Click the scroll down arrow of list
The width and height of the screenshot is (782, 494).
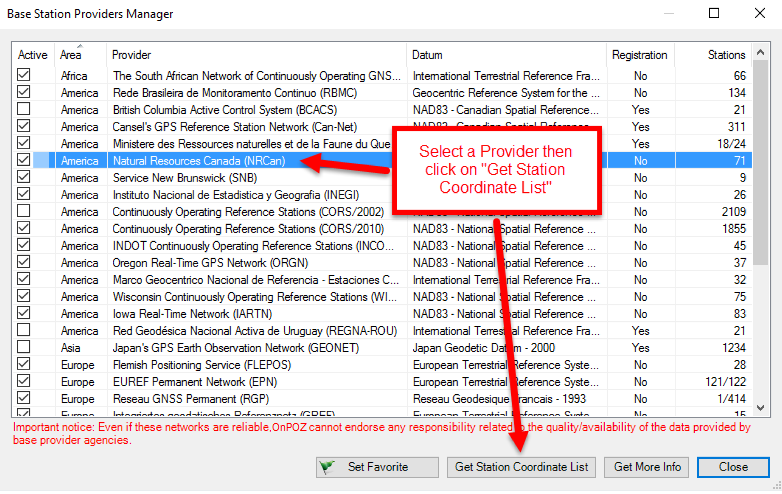click(x=760, y=408)
